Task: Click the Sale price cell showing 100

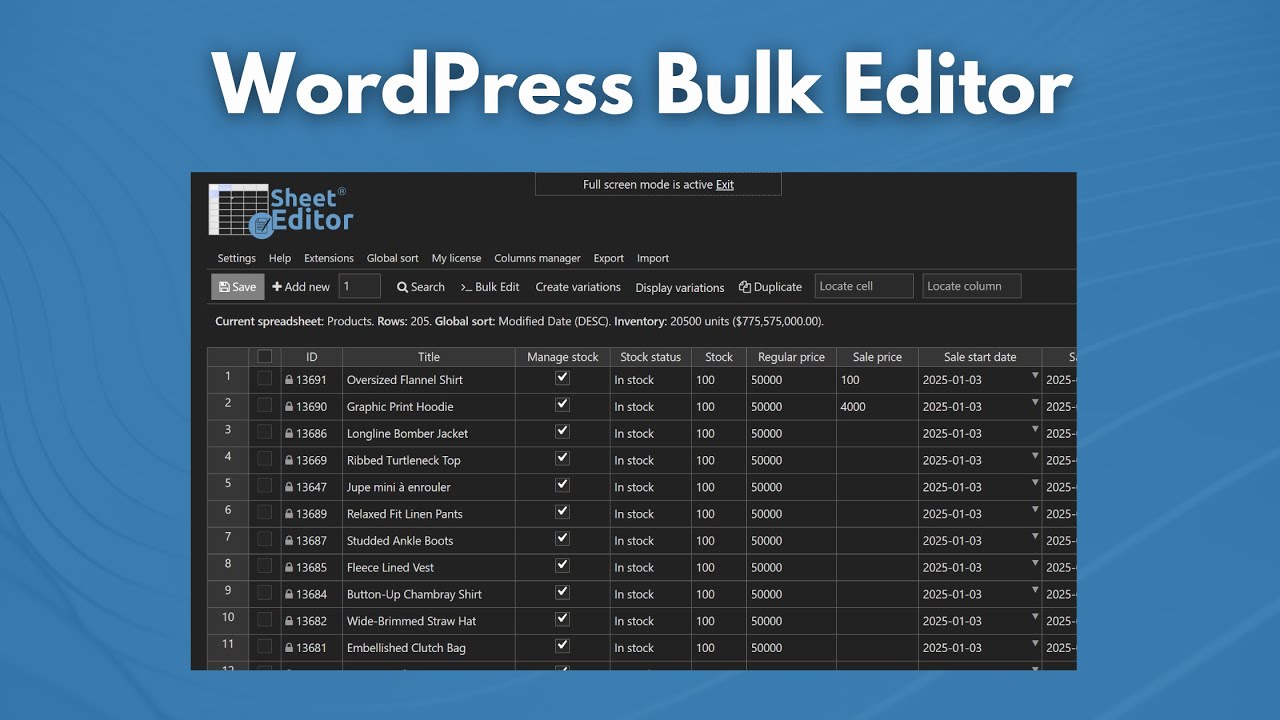Action: pyautogui.click(x=878, y=380)
